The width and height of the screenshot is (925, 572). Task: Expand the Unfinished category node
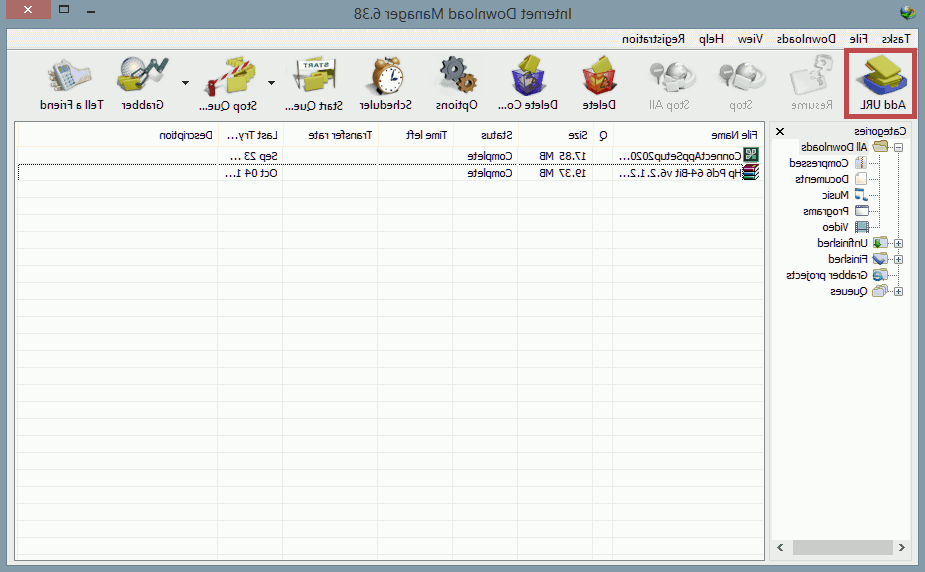(x=897, y=243)
